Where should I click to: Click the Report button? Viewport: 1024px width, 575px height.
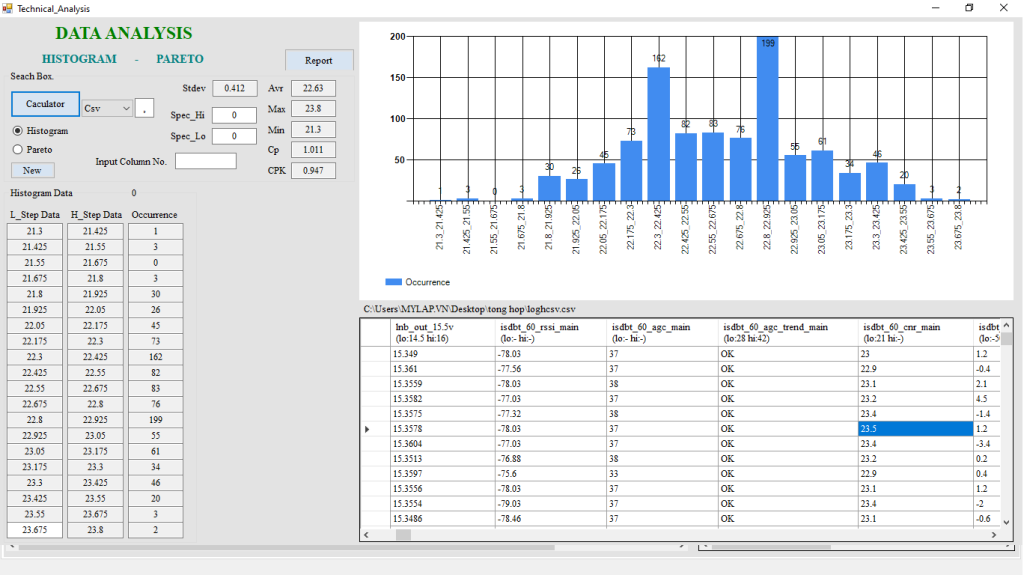pyautogui.click(x=319, y=60)
